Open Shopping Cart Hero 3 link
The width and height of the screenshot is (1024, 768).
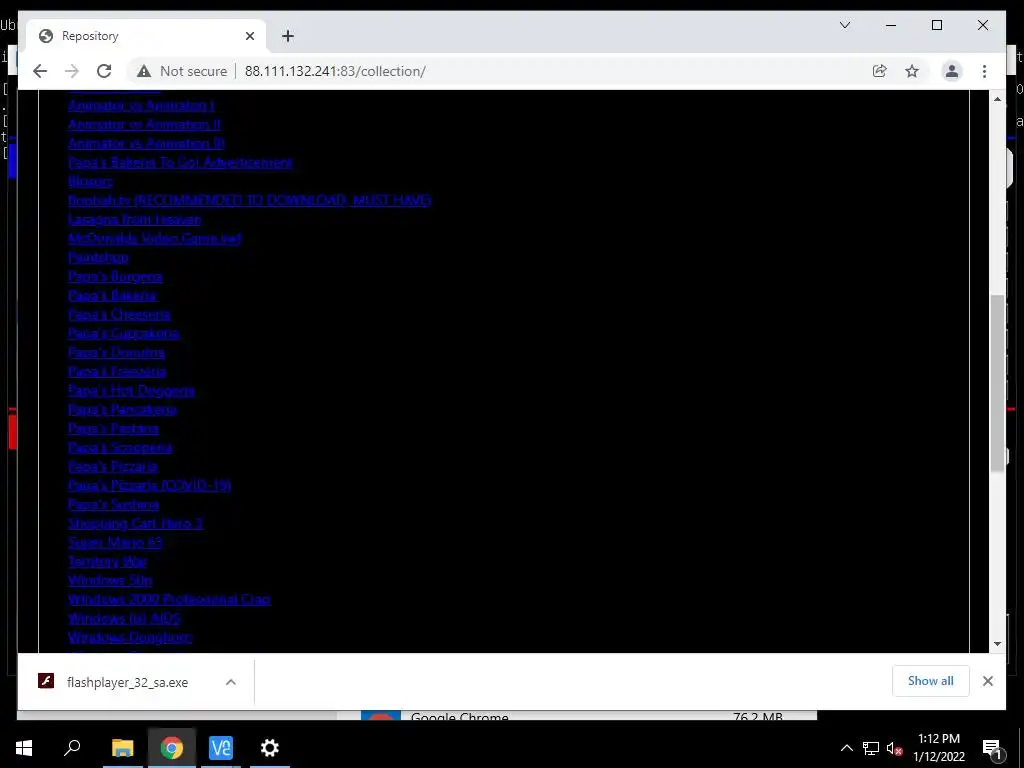[x=136, y=523]
